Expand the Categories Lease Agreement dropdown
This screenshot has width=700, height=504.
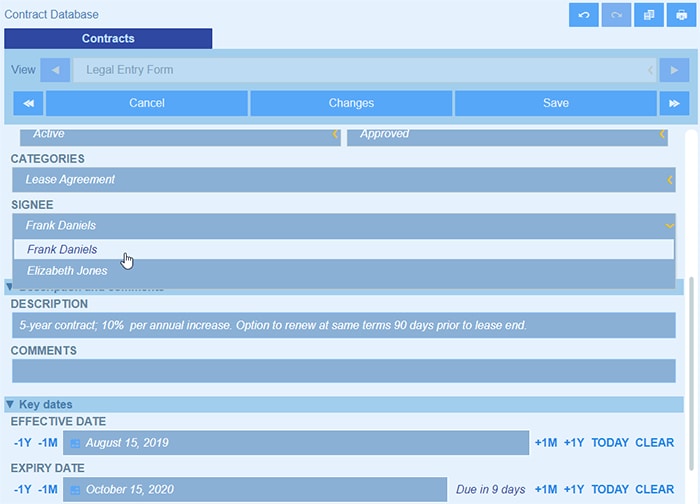pyautogui.click(x=669, y=180)
